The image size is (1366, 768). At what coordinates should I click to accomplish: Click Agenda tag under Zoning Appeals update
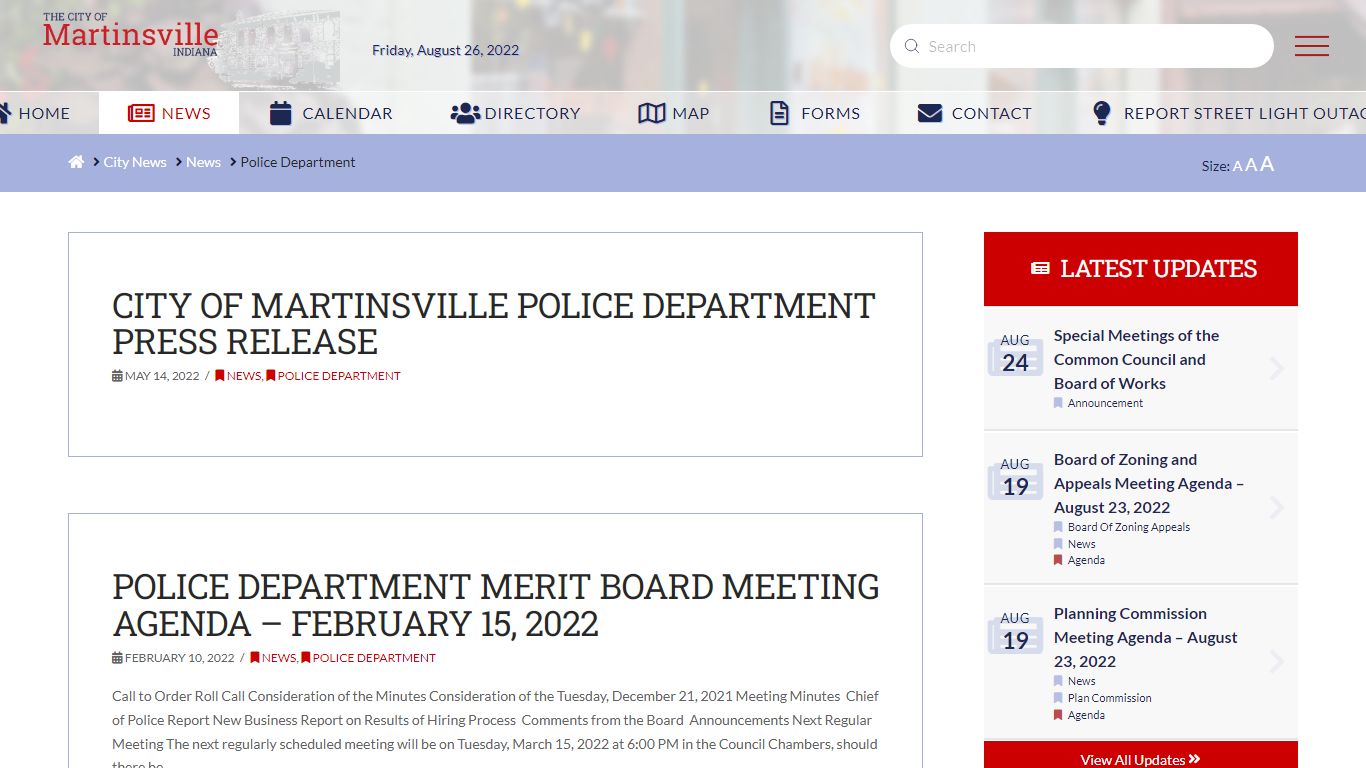pyautogui.click(x=1086, y=560)
